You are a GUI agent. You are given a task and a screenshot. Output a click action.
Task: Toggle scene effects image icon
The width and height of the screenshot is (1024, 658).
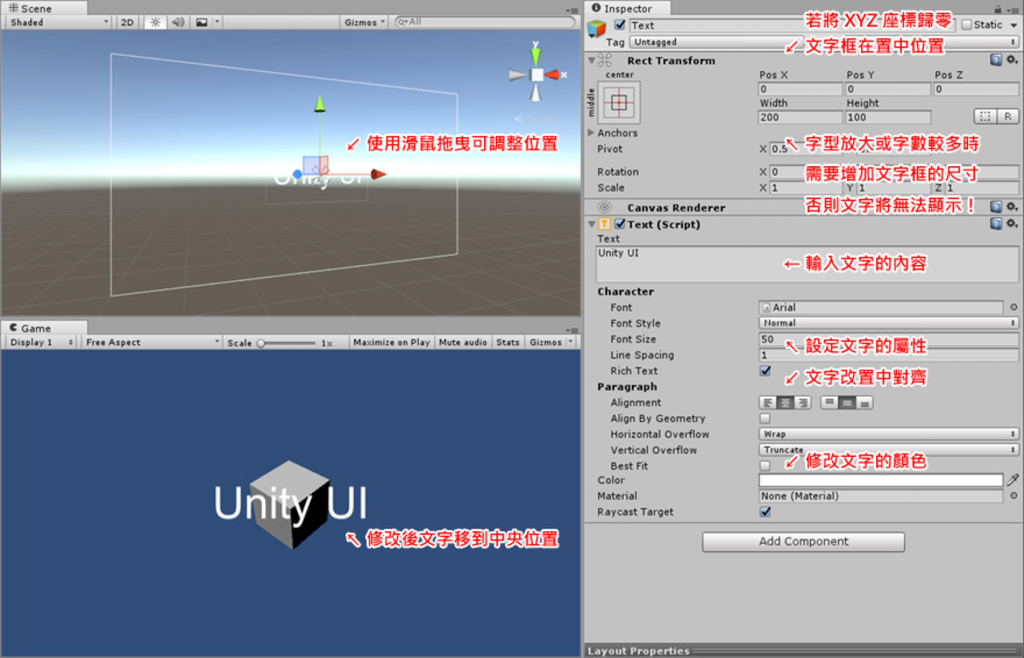(202, 22)
